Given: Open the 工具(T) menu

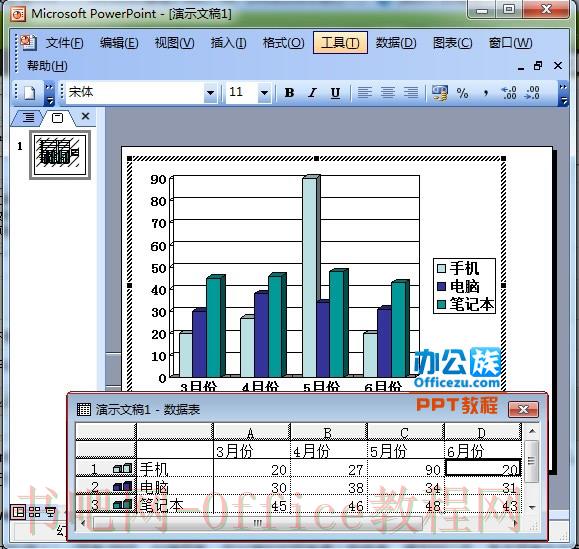Looking at the screenshot, I should point(340,43).
